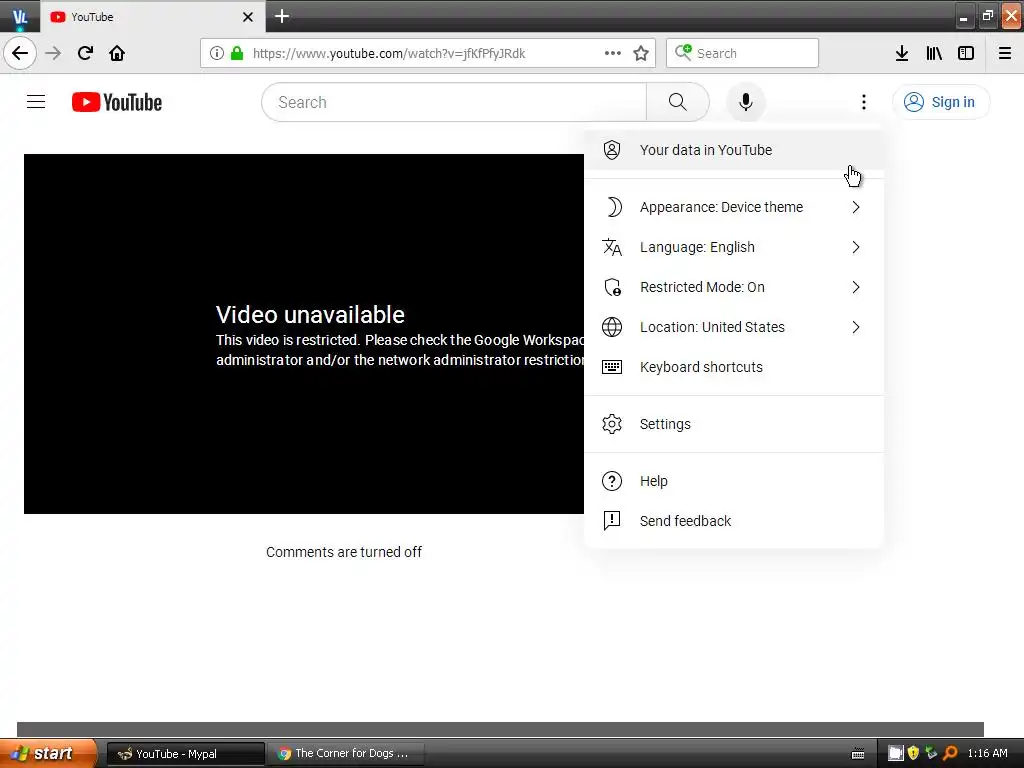Image resolution: width=1024 pixels, height=768 pixels.
Task: Close the YouTube three-dot settings menu
Action: [864, 102]
